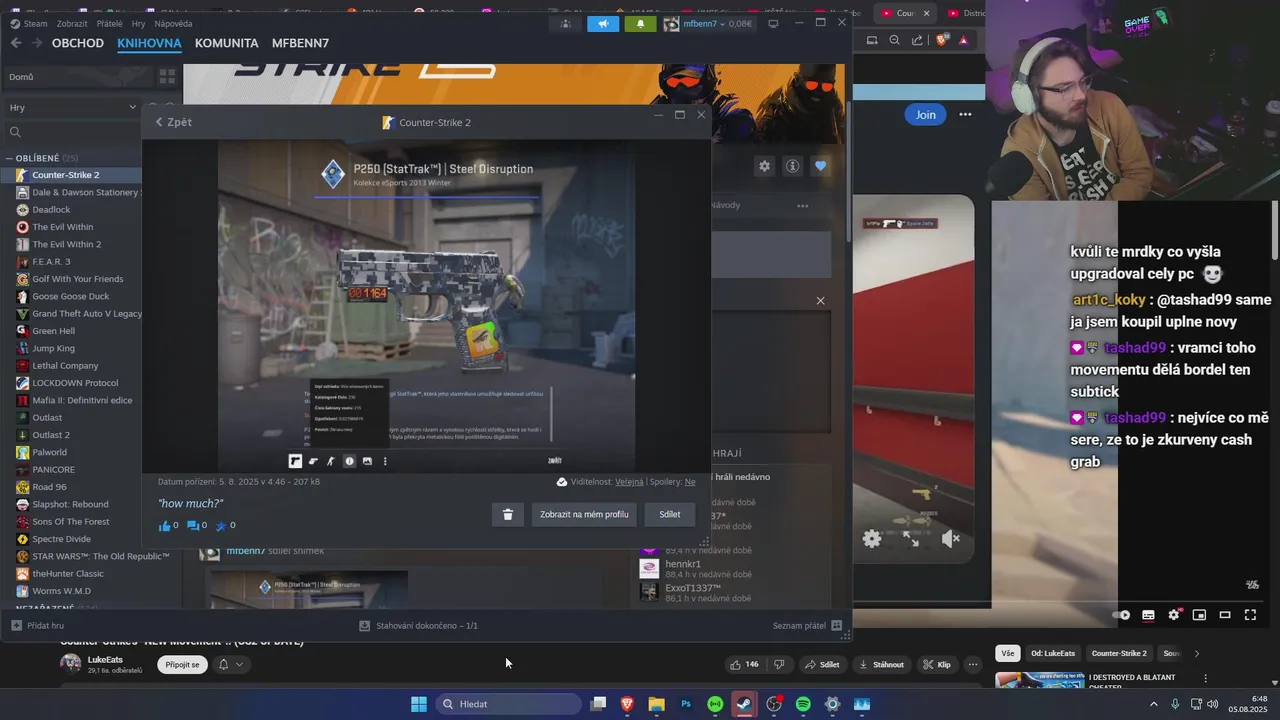Click Klip button under video
1280x720 pixels.
pyautogui.click(x=937, y=664)
